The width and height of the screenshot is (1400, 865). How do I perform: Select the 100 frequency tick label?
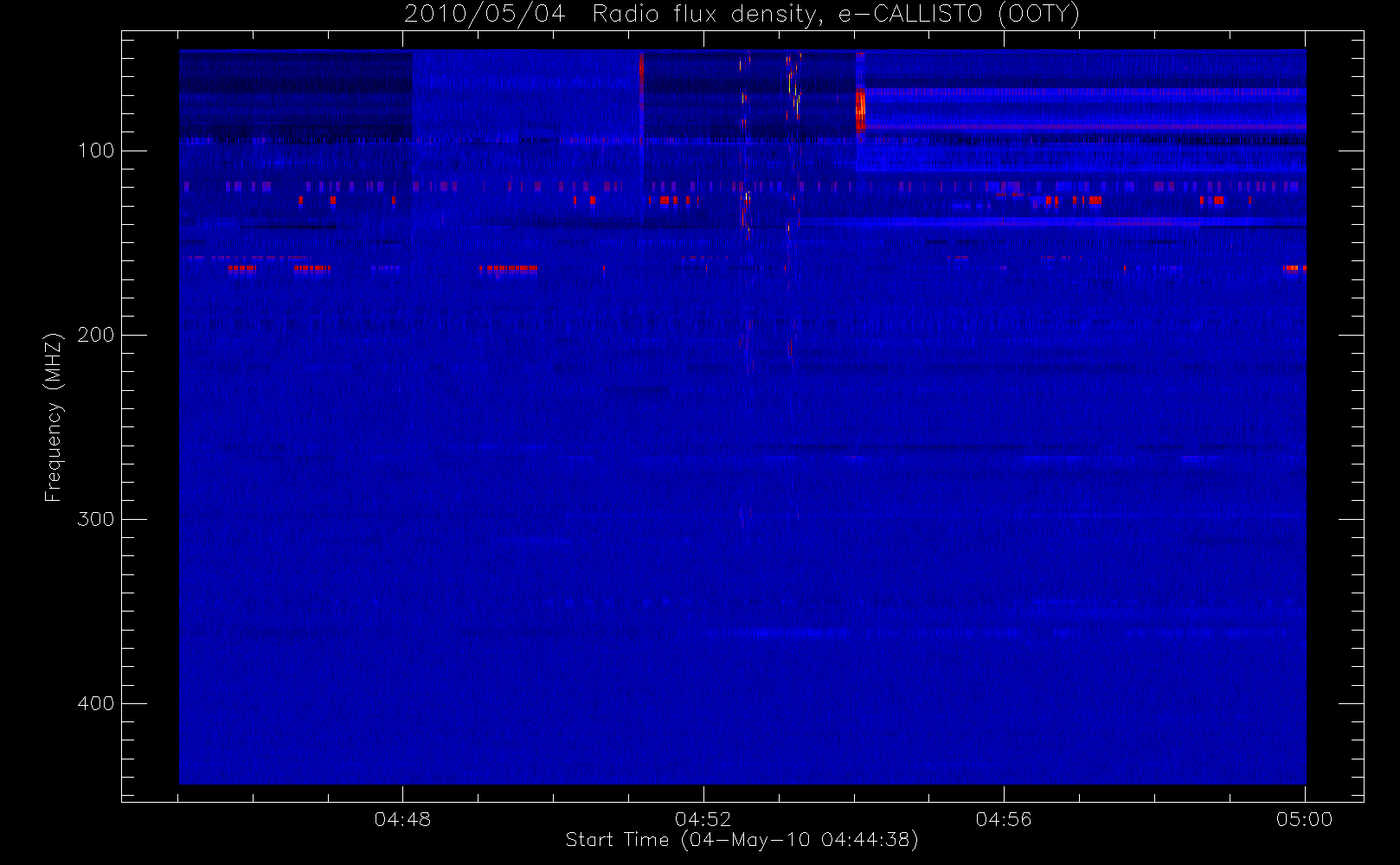pyautogui.click(x=95, y=151)
